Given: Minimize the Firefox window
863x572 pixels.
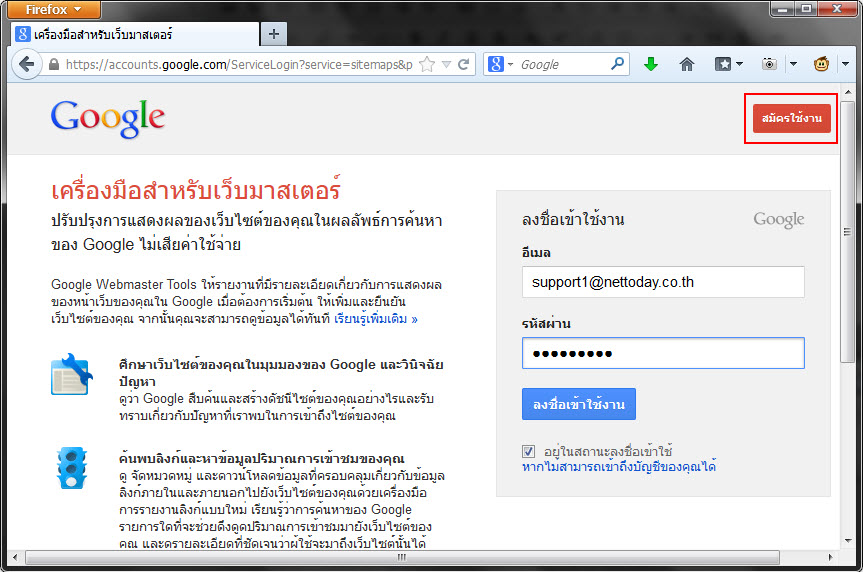Looking at the screenshot, I should (782, 9).
